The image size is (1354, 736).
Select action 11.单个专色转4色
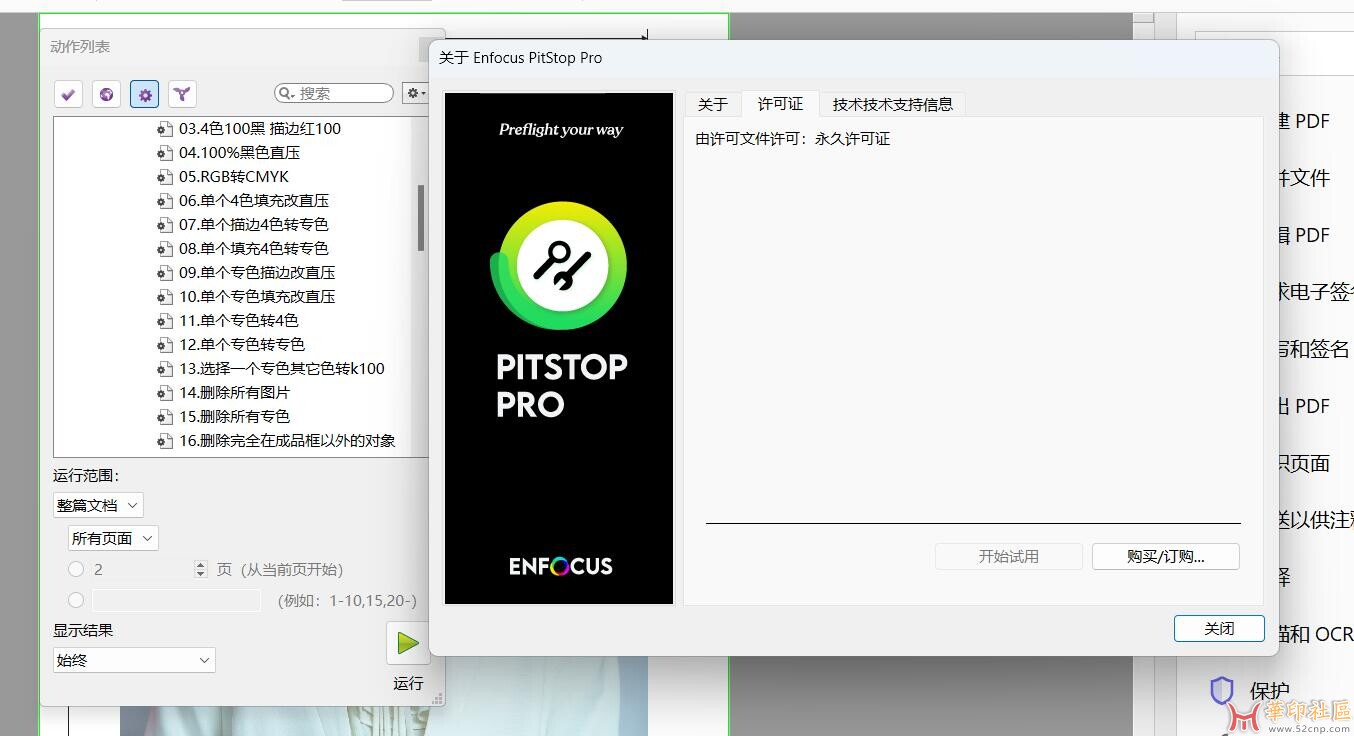point(238,321)
